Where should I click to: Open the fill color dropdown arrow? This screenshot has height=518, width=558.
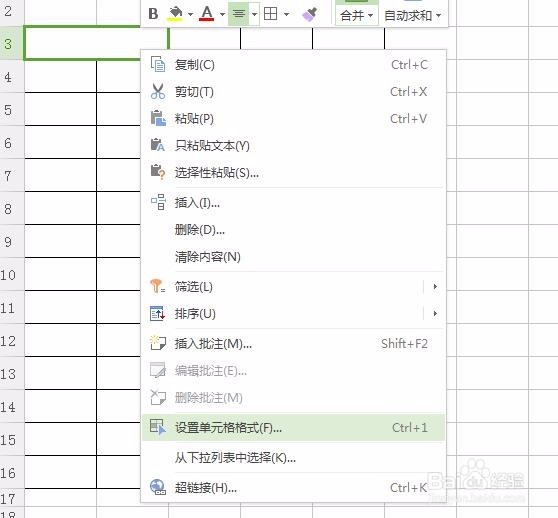tap(190, 14)
